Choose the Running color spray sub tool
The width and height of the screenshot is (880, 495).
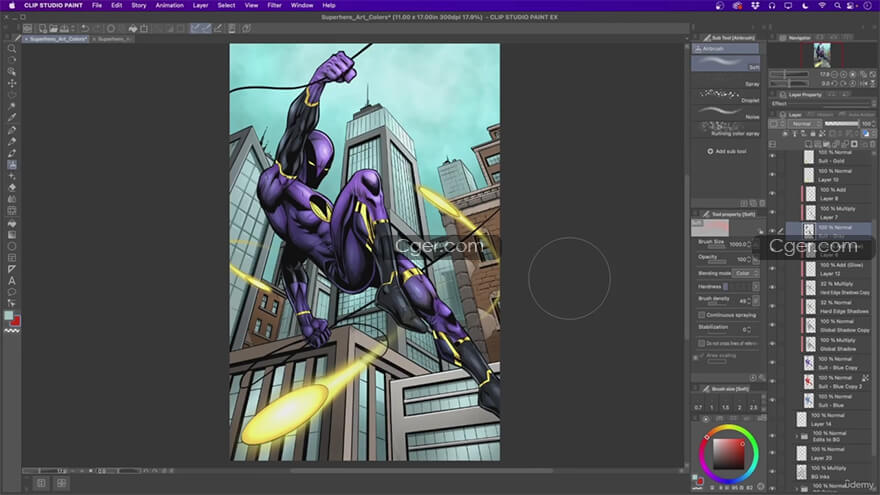pos(725,129)
